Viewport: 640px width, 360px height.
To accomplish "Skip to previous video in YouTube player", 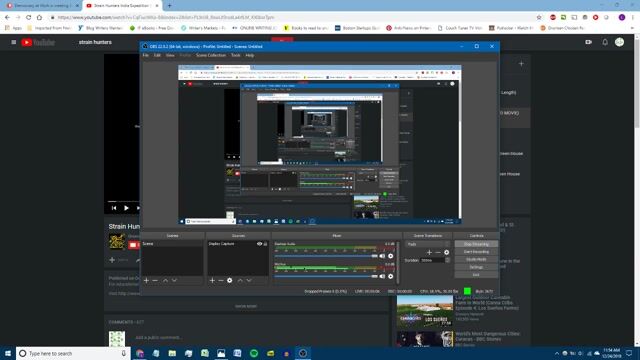I will click(114, 208).
